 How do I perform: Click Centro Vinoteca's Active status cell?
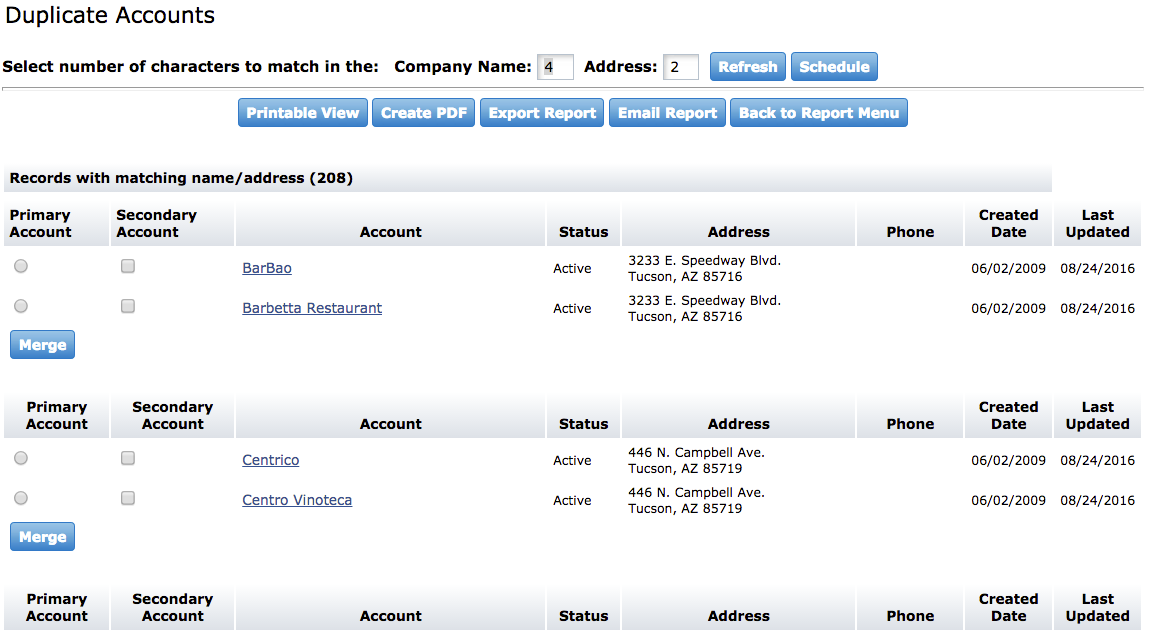coord(573,500)
